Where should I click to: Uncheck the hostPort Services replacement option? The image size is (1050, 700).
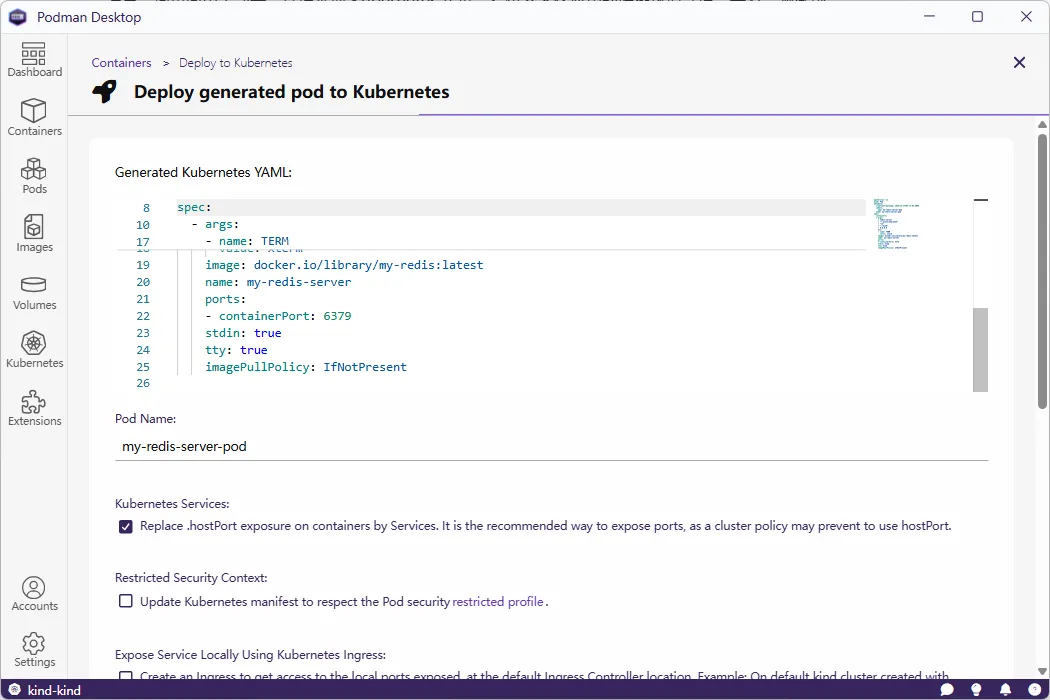tap(125, 525)
